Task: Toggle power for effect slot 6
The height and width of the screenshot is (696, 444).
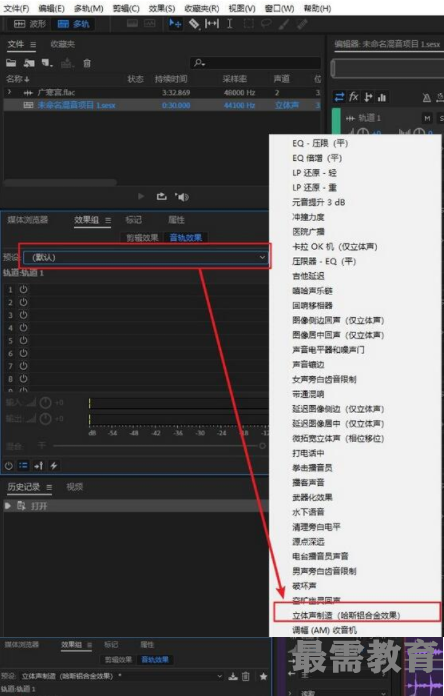Action: [x=23, y=353]
